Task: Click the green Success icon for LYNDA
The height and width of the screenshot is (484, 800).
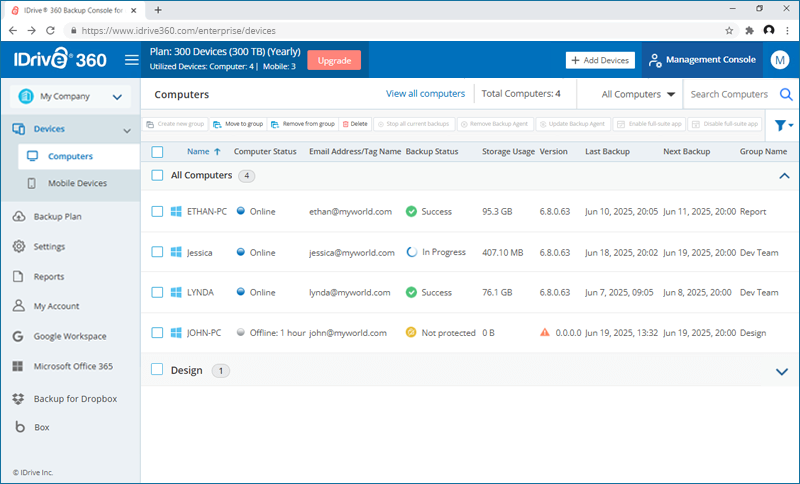Action: (411, 292)
